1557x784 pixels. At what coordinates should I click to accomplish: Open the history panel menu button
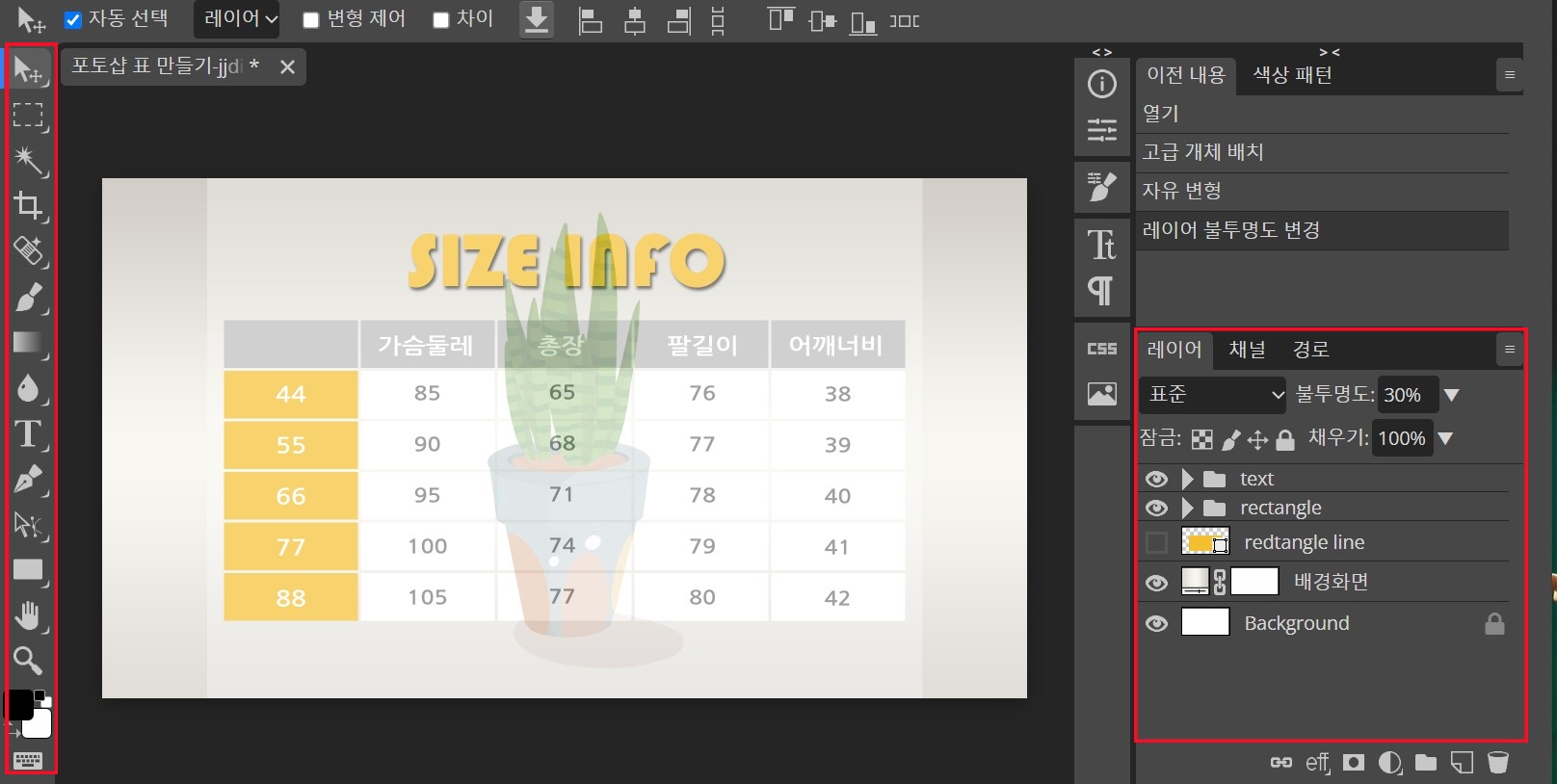point(1510,75)
